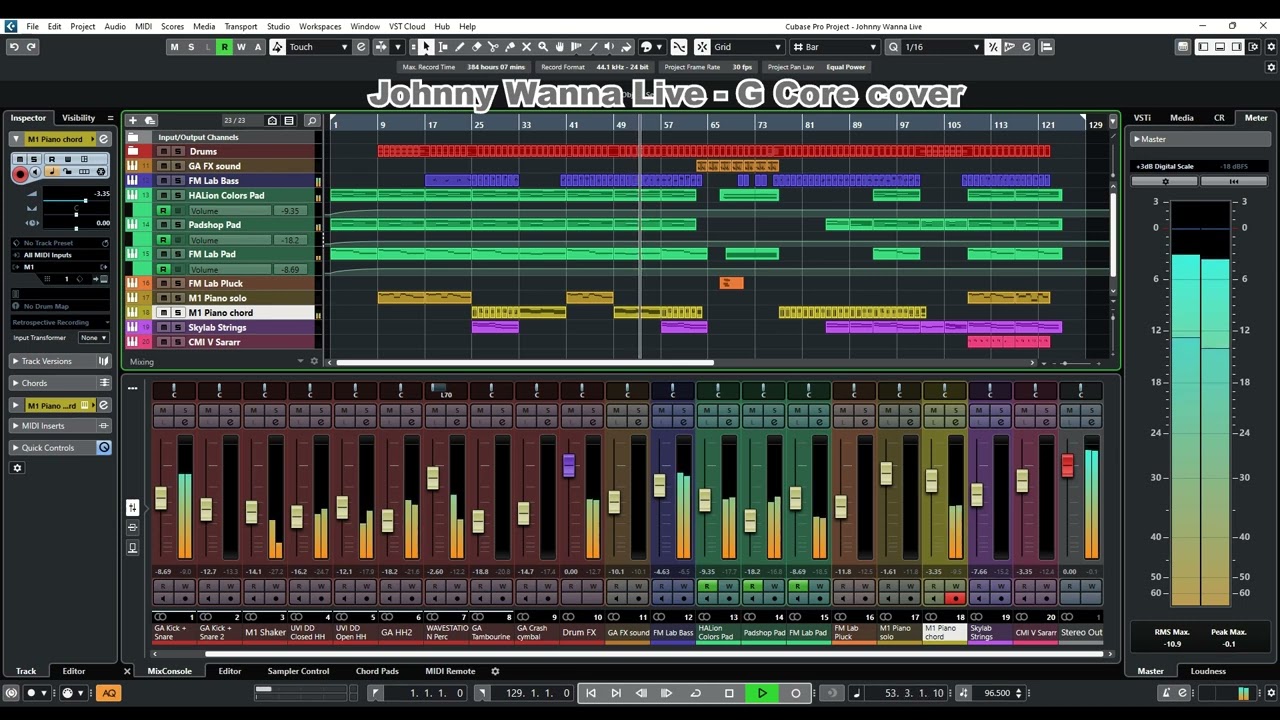The height and width of the screenshot is (720, 1280).
Task: Toggle the global Write automation W button
Action: 241,47
